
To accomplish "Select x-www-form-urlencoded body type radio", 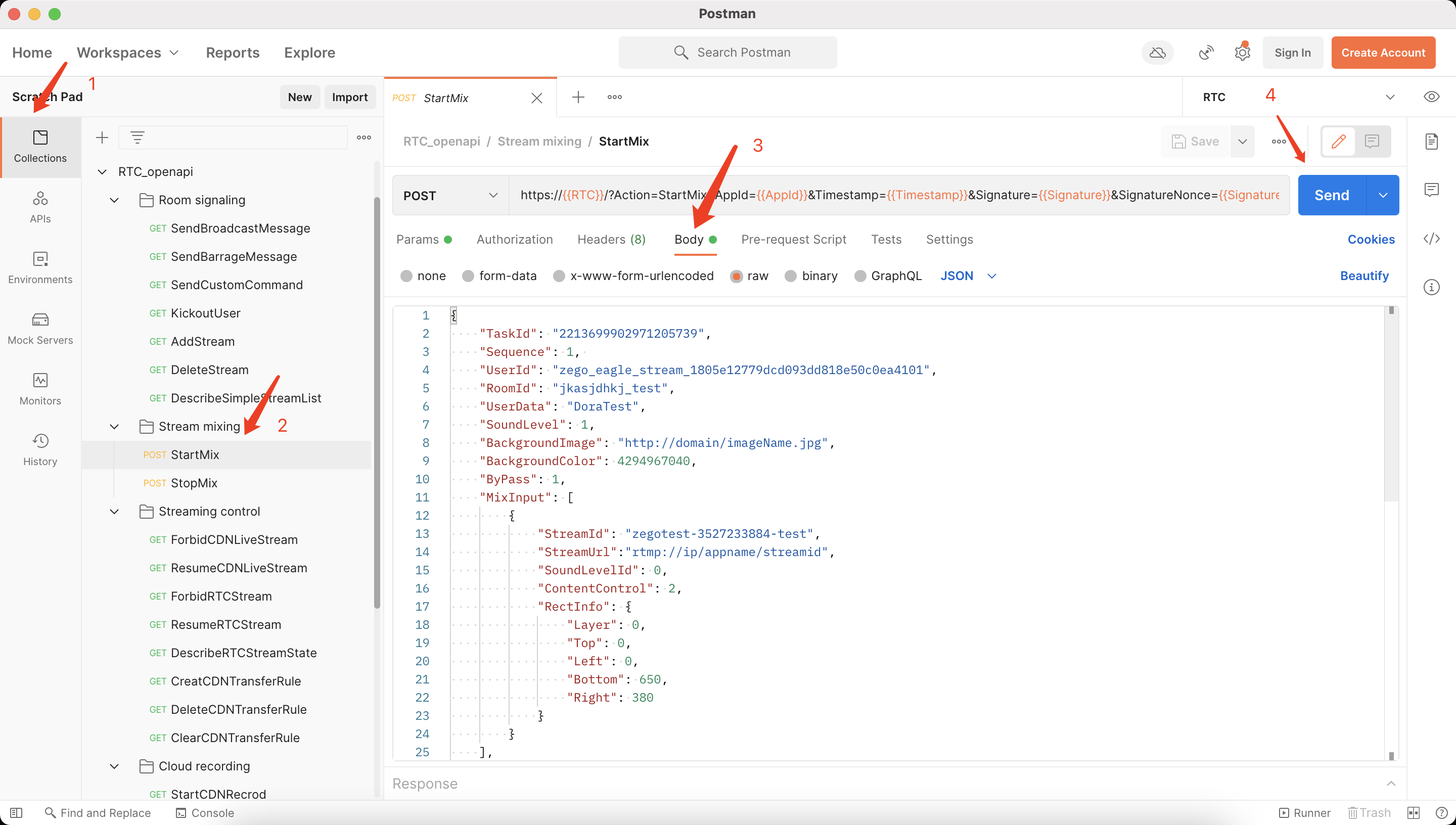I will tap(559, 276).
